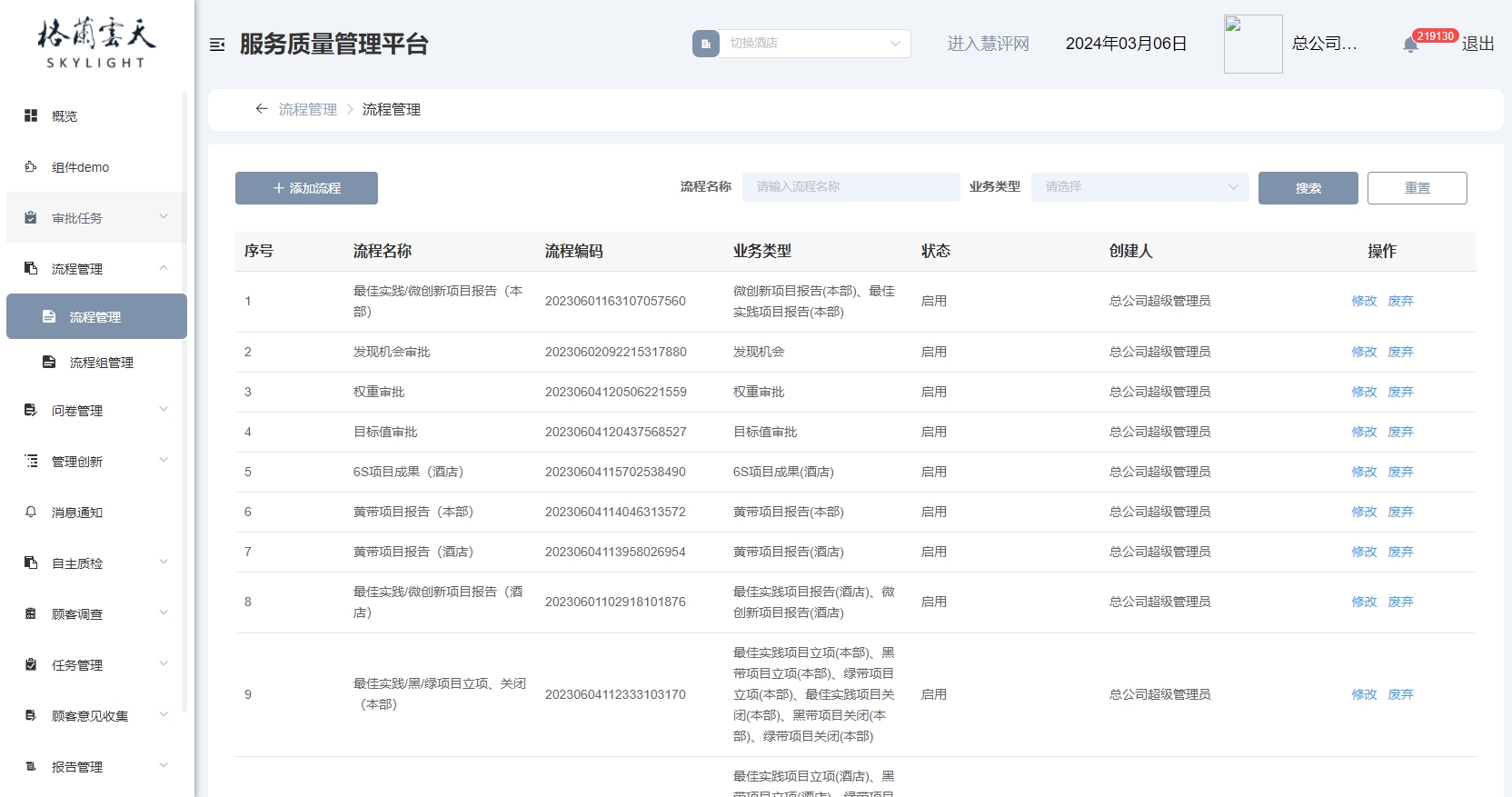The height and width of the screenshot is (797, 1512).
Task: Click the notification bell icon
Action: [1410, 45]
